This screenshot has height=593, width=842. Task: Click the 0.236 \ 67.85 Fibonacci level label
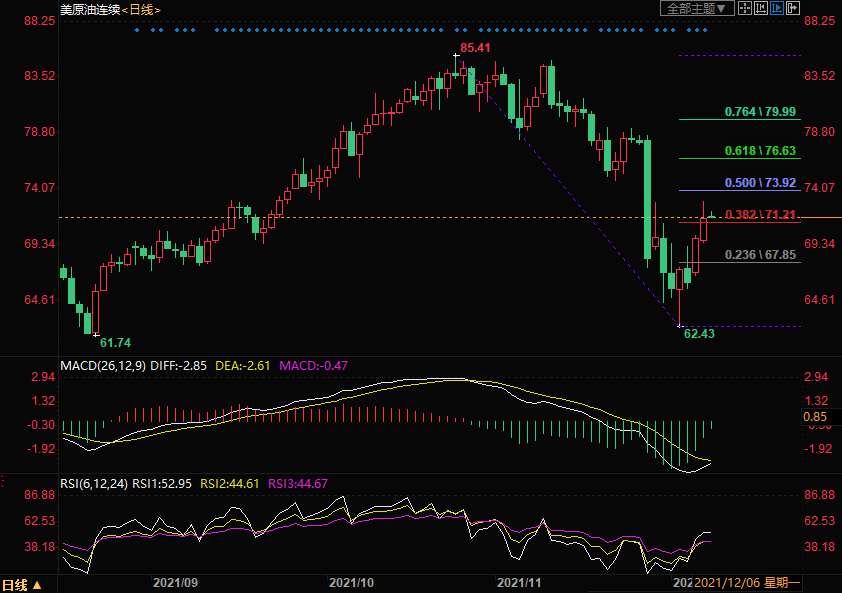761,255
